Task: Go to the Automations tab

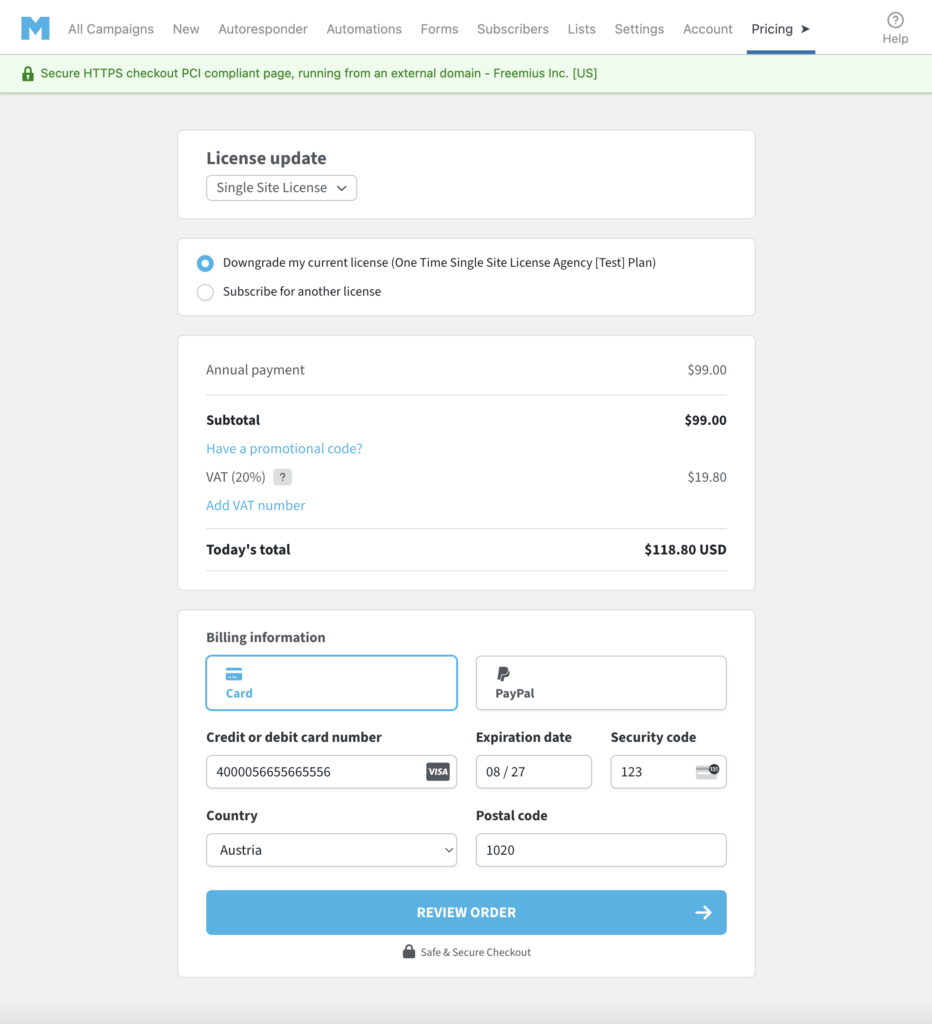Action: point(364,29)
